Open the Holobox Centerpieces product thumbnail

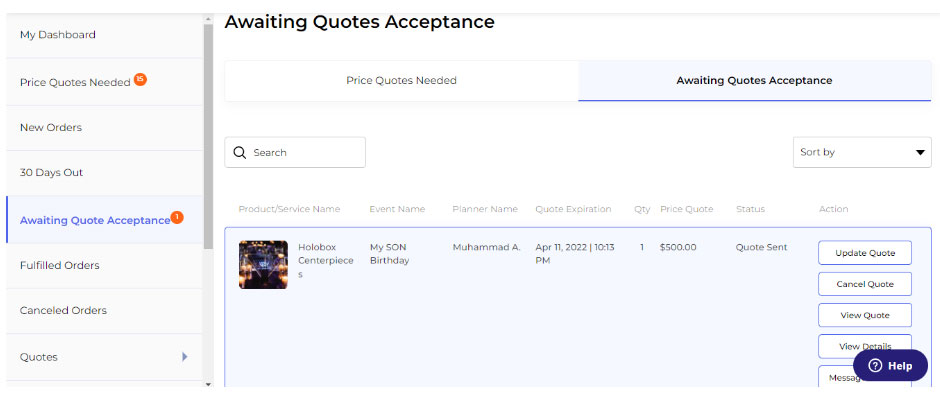click(x=263, y=264)
